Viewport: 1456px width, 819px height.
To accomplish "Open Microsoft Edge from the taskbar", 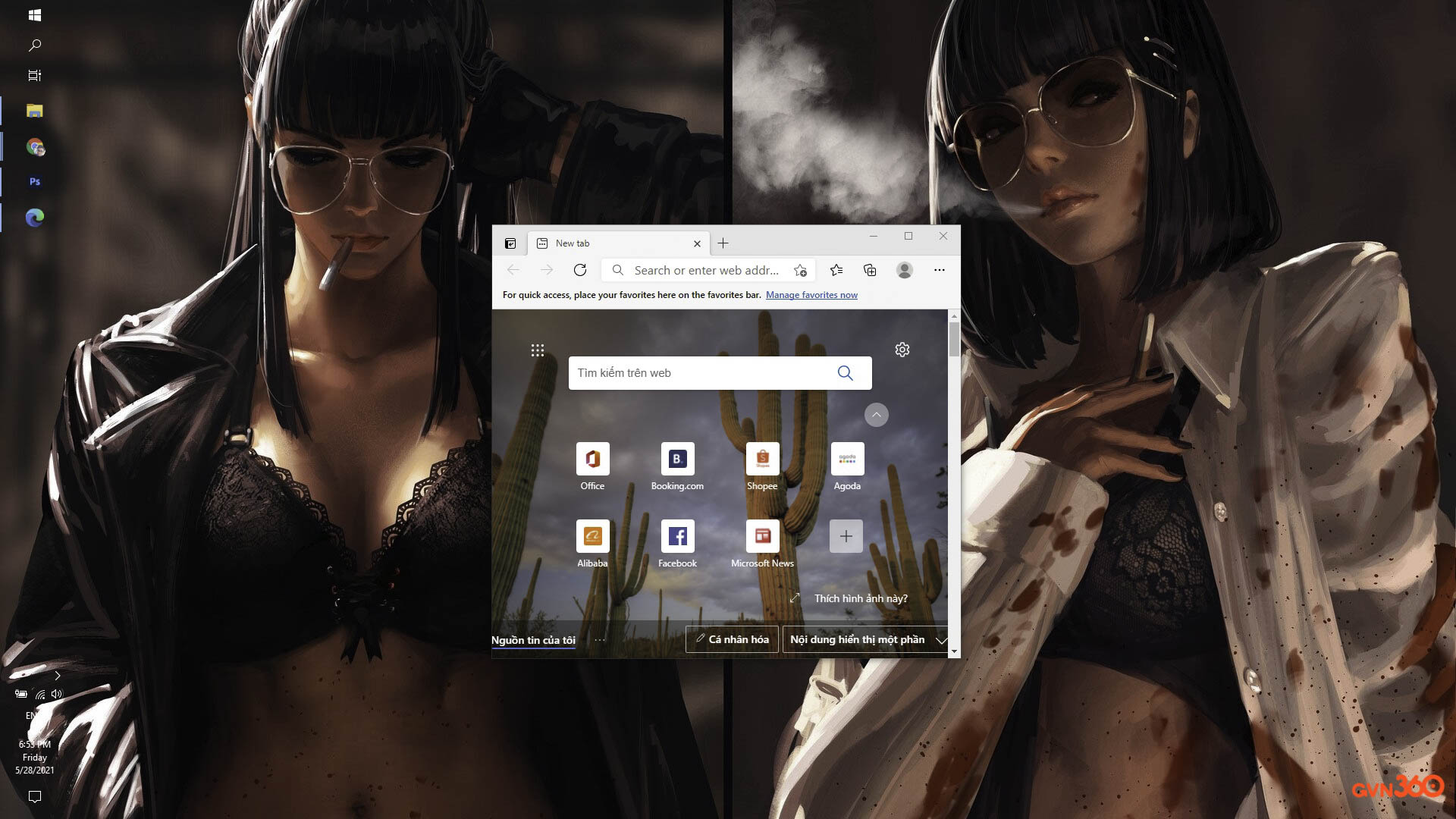I will 35,218.
